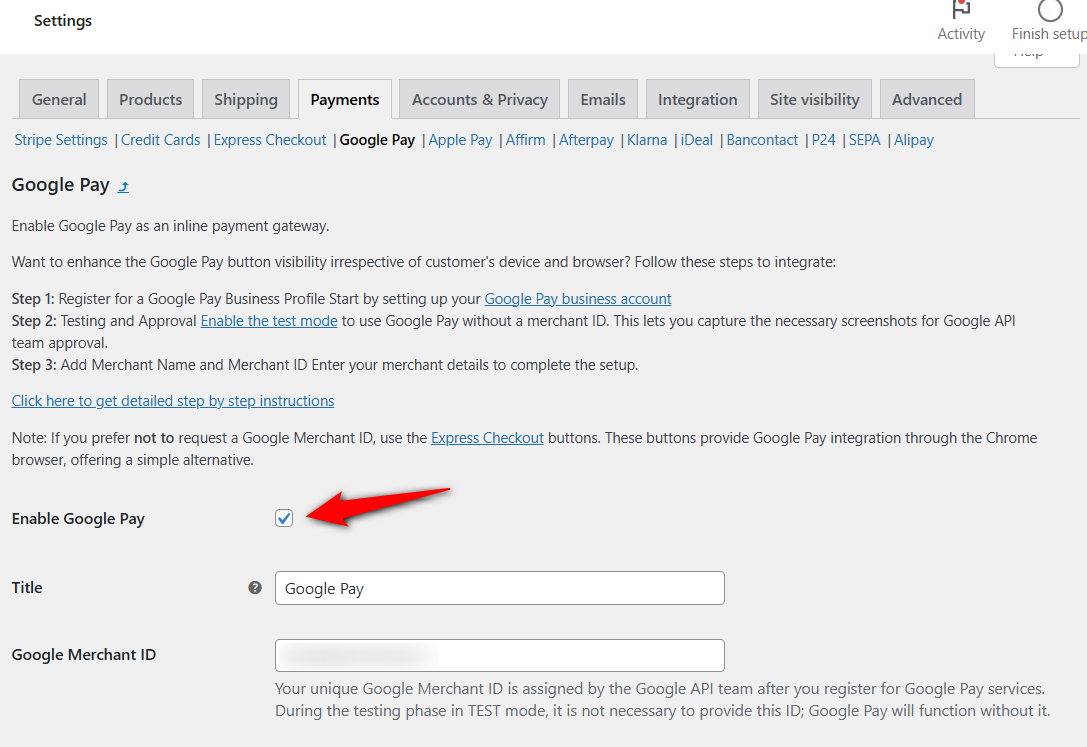Select the Advanced tab

(926, 99)
